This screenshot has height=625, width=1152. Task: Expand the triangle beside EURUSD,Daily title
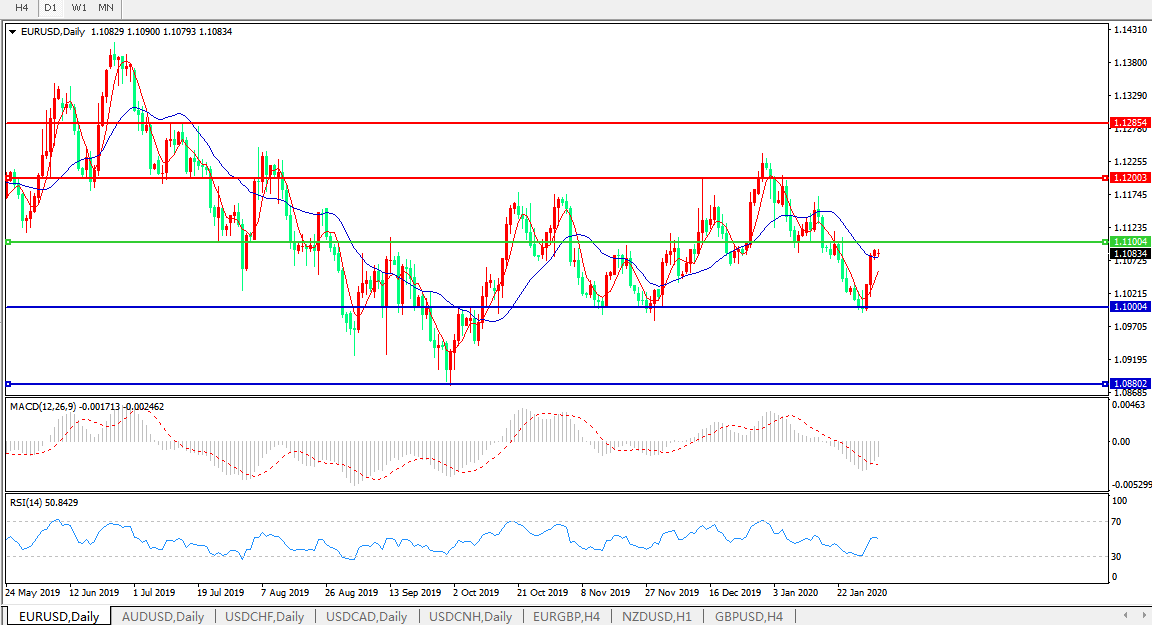click(12, 32)
